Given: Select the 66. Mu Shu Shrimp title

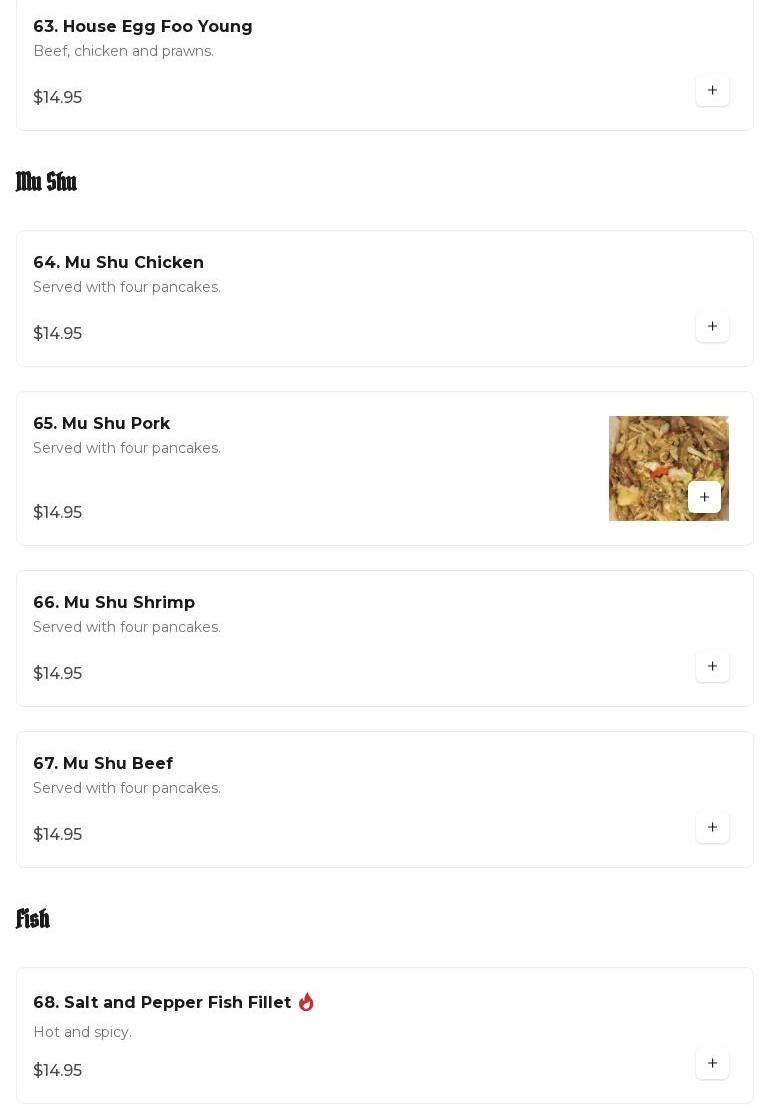Looking at the screenshot, I should pos(114,602).
